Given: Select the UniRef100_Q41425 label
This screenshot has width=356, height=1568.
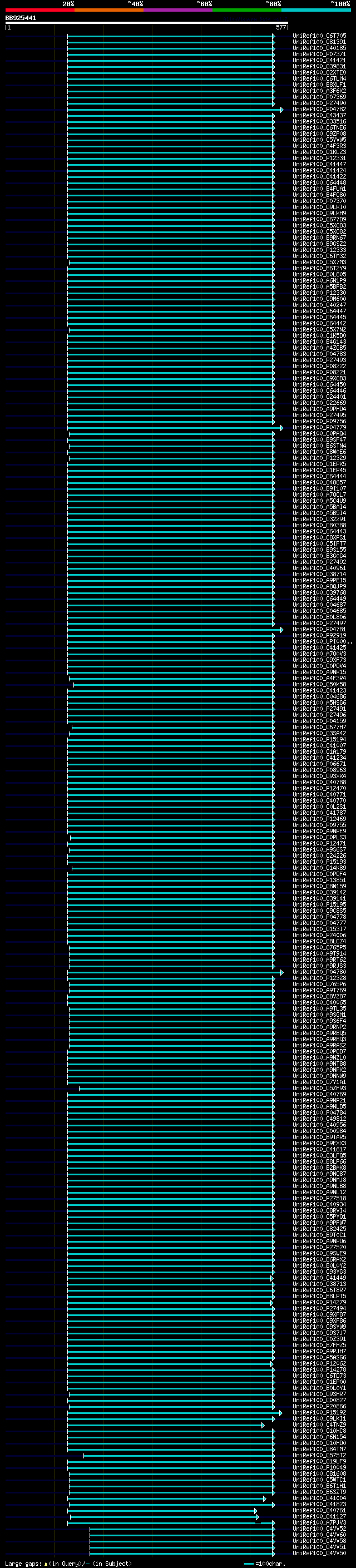Looking at the screenshot, I should [319, 647].
